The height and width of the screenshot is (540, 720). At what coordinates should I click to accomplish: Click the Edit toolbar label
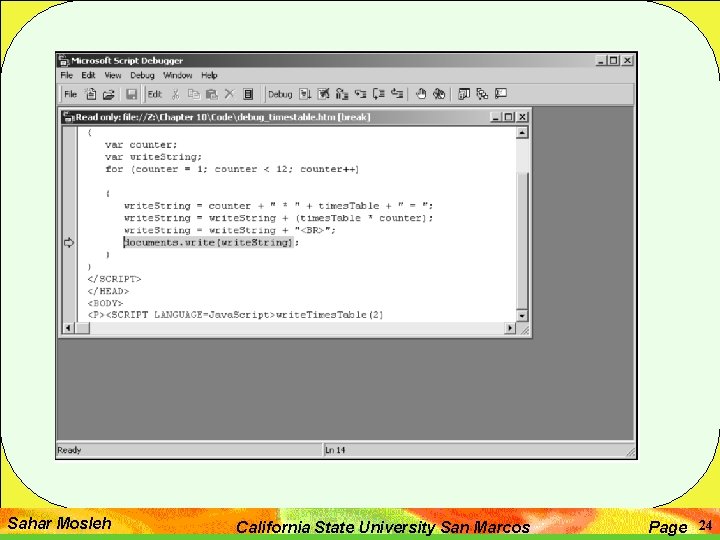(x=155, y=94)
